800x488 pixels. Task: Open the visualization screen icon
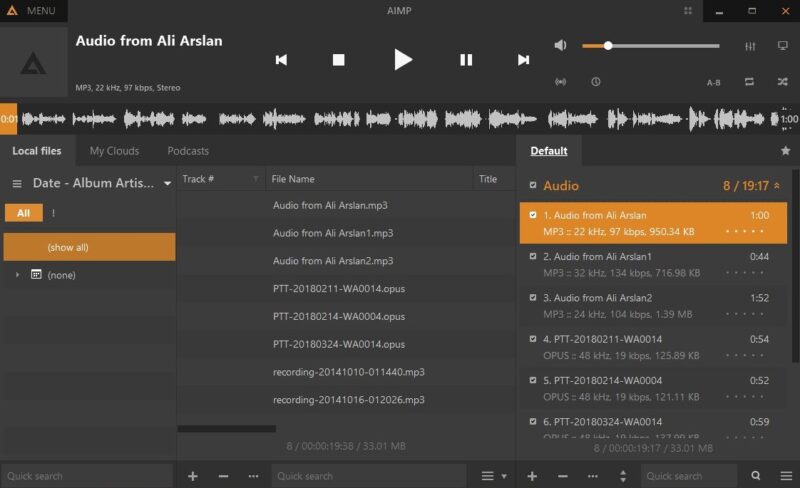coord(783,46)
